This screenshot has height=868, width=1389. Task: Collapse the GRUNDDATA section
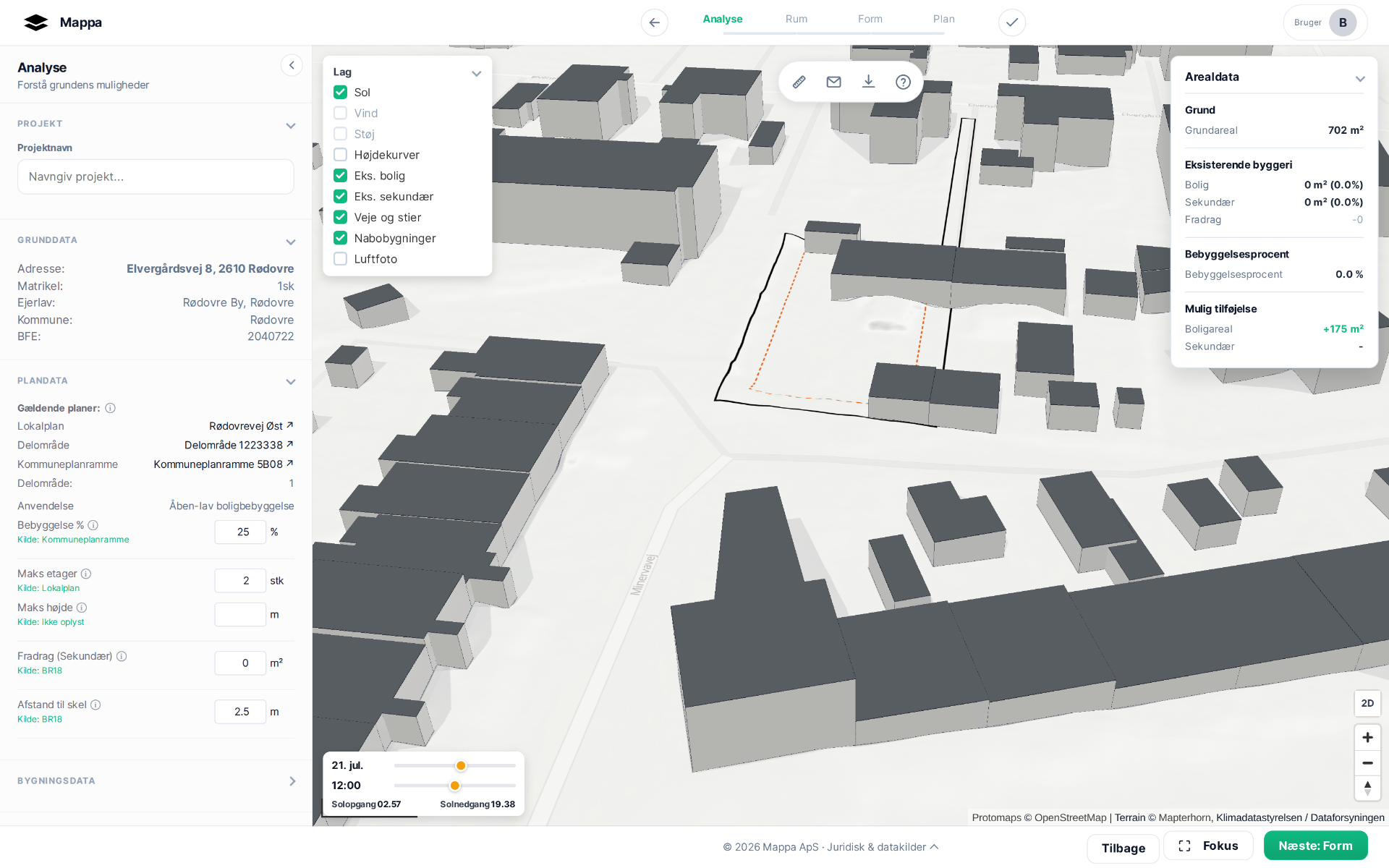pyautogui.click(x=291, y=242)
